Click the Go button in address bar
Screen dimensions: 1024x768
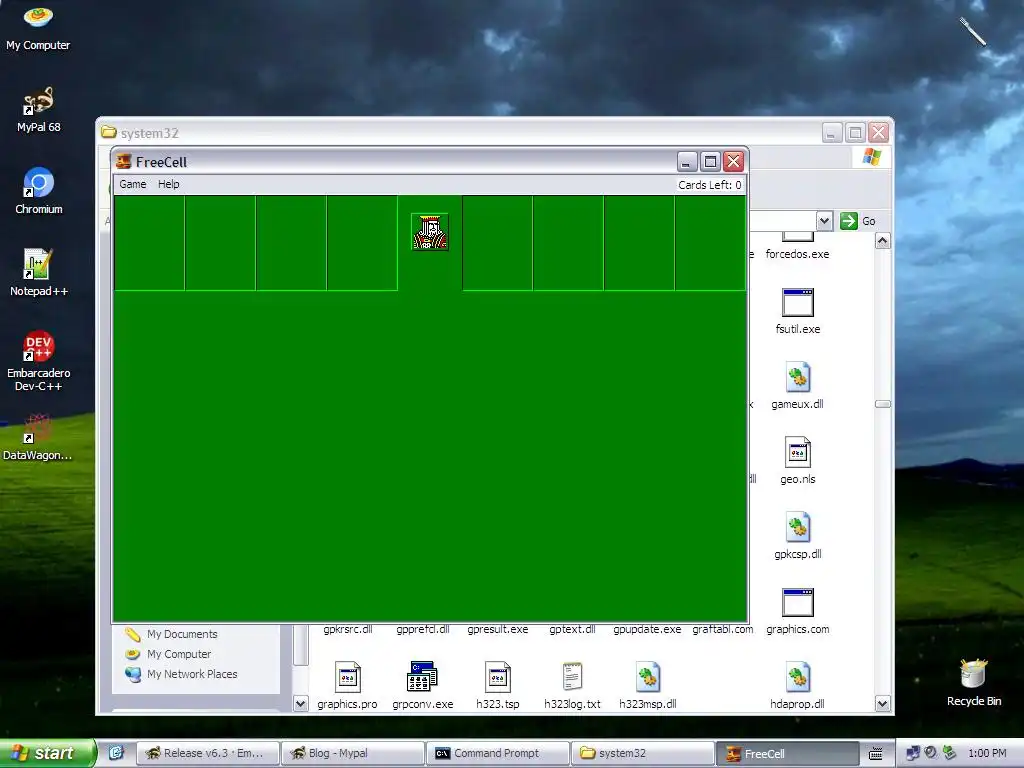pyautogui.click(x=857, y=221)
